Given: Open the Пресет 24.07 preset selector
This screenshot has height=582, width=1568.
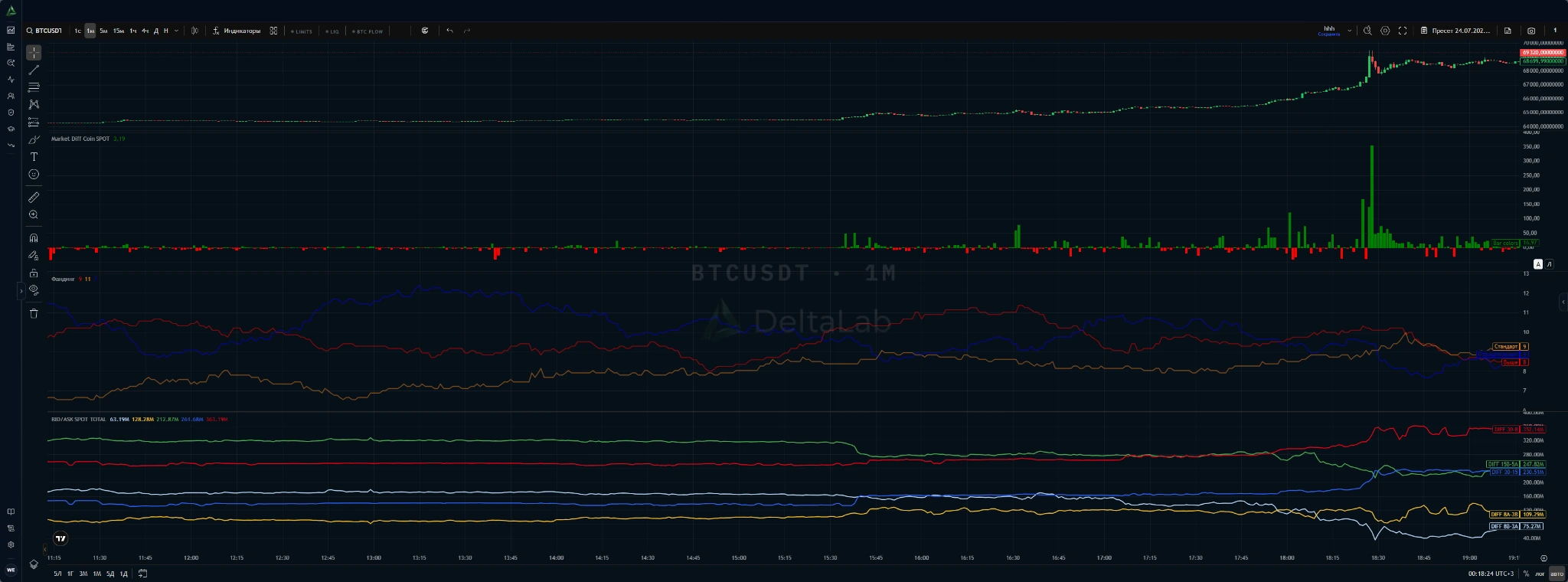Looking at the screenshot, I should (1455, 31).
